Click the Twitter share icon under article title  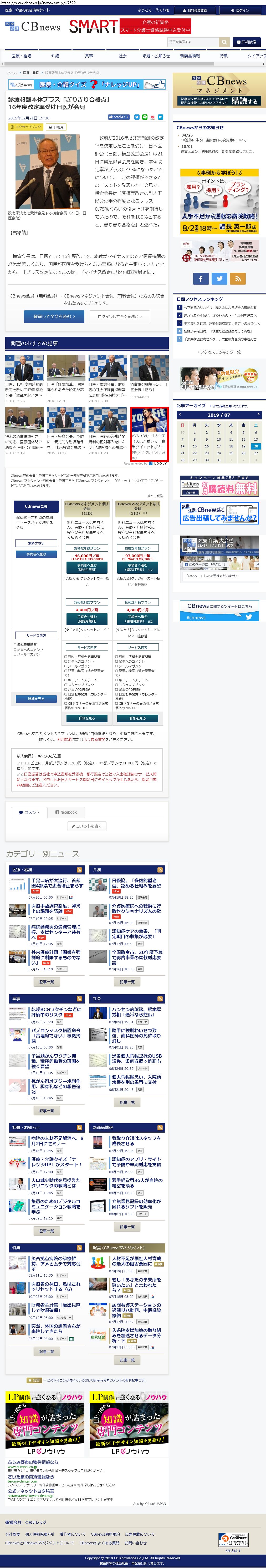pos(137,117)
